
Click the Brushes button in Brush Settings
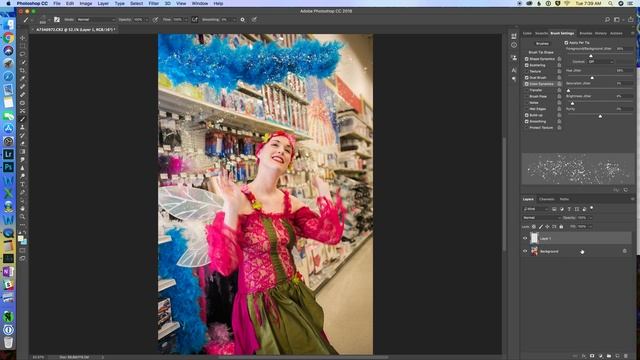click(542, 43)
